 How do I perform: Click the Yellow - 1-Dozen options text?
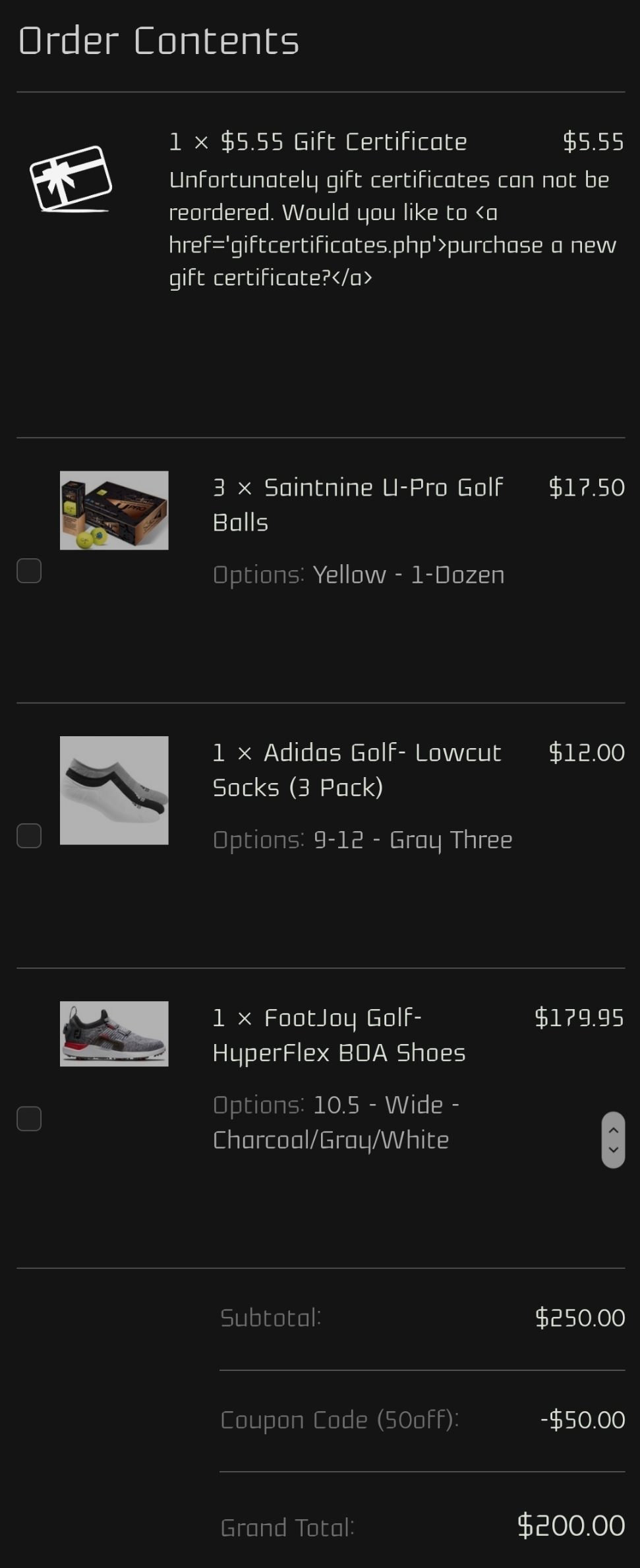[x=409, y=575]
